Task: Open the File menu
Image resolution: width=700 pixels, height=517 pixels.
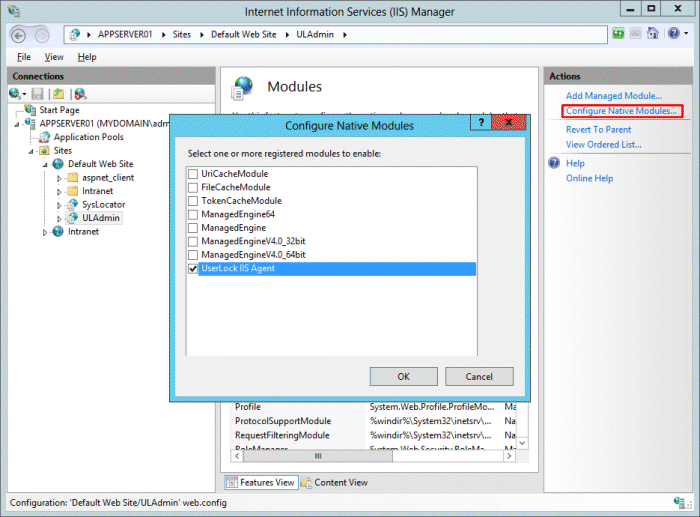Action: (24, 57)
